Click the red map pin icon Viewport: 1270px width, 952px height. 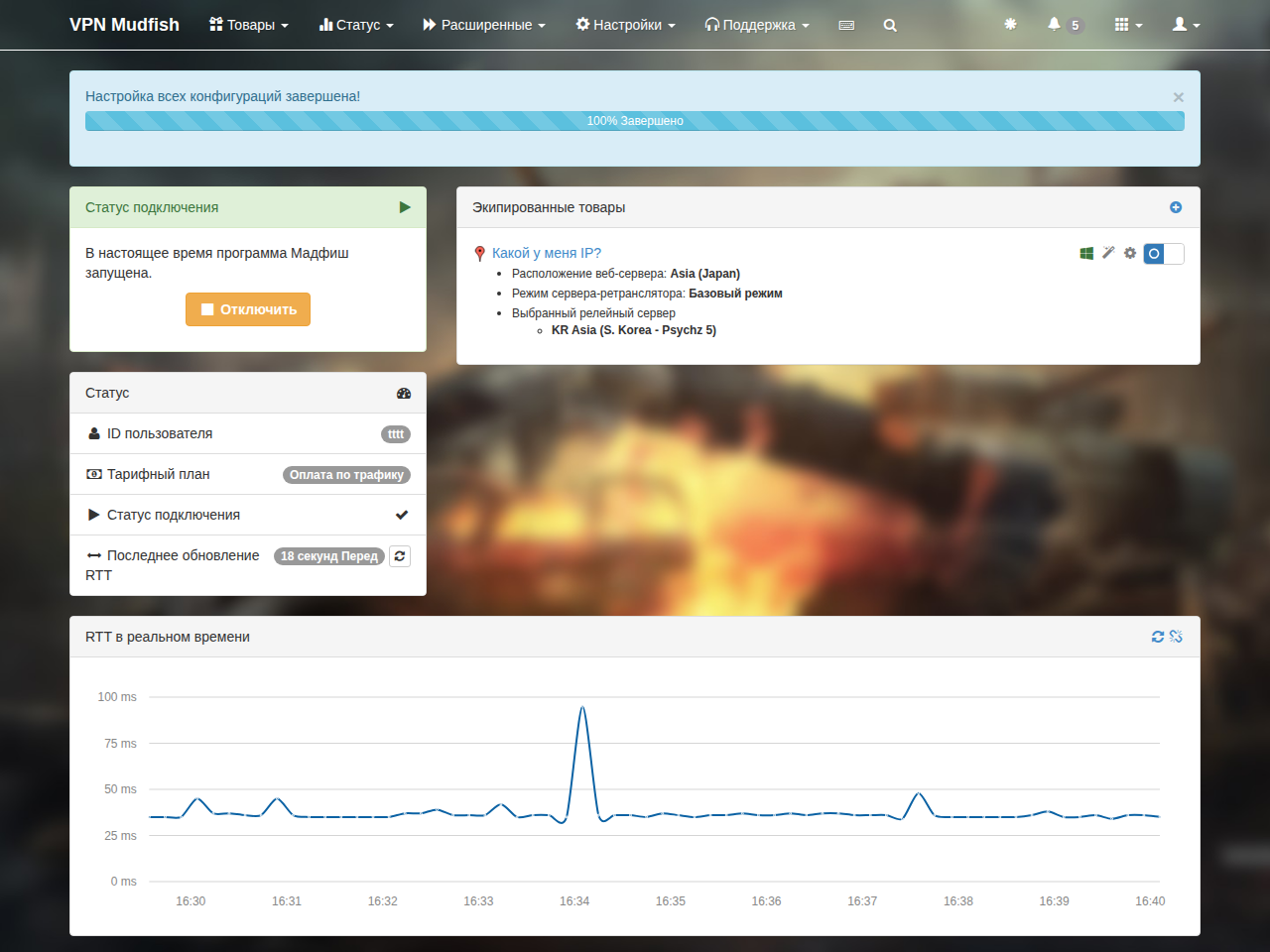point(480,254)
